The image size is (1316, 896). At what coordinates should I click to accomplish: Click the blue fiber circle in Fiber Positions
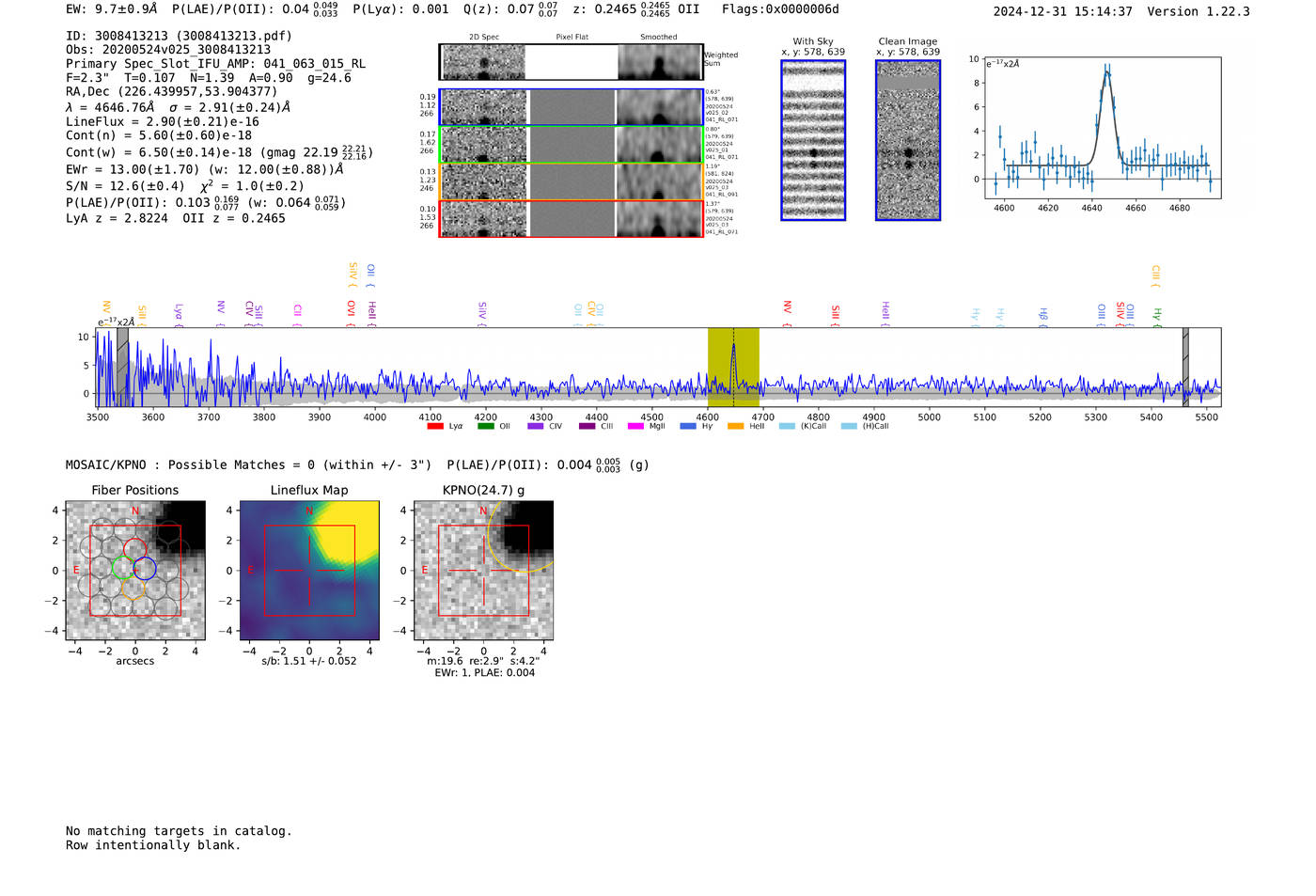point(145,569)
